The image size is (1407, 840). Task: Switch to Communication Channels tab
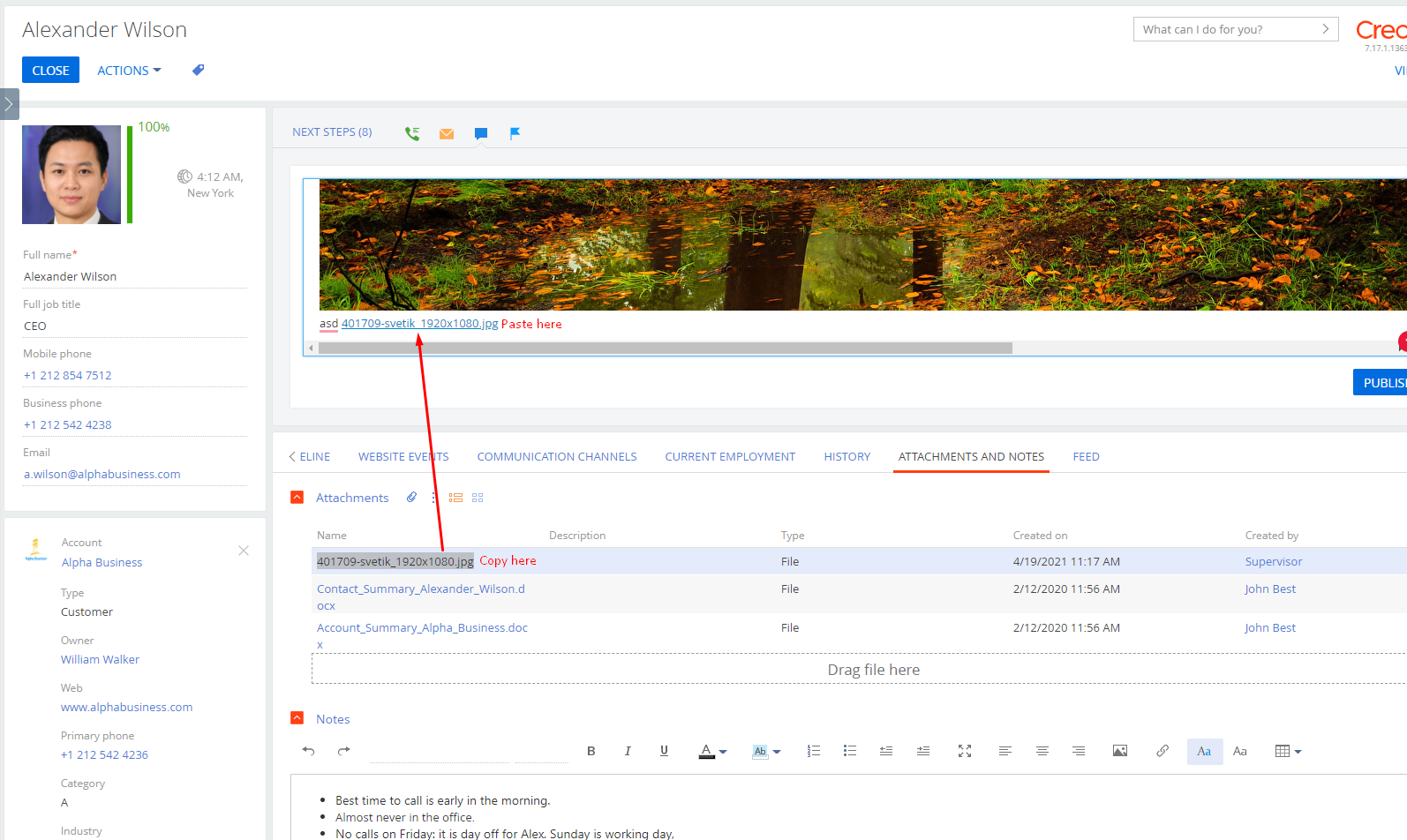pyautogui.click(x=557, y=457)
